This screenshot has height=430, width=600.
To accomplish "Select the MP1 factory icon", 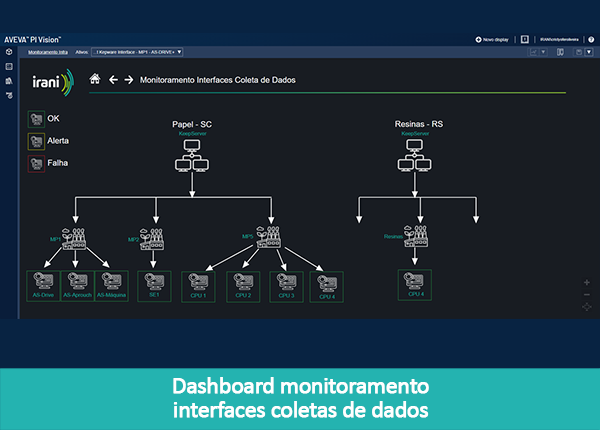I will pos(74,239).
